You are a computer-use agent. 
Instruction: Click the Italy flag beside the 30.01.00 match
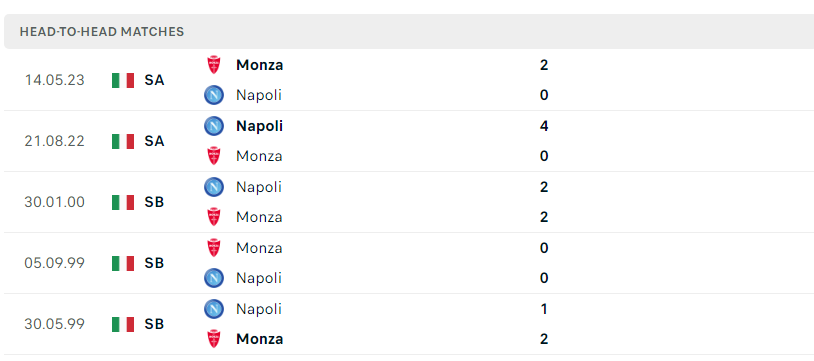click(123, 202)
